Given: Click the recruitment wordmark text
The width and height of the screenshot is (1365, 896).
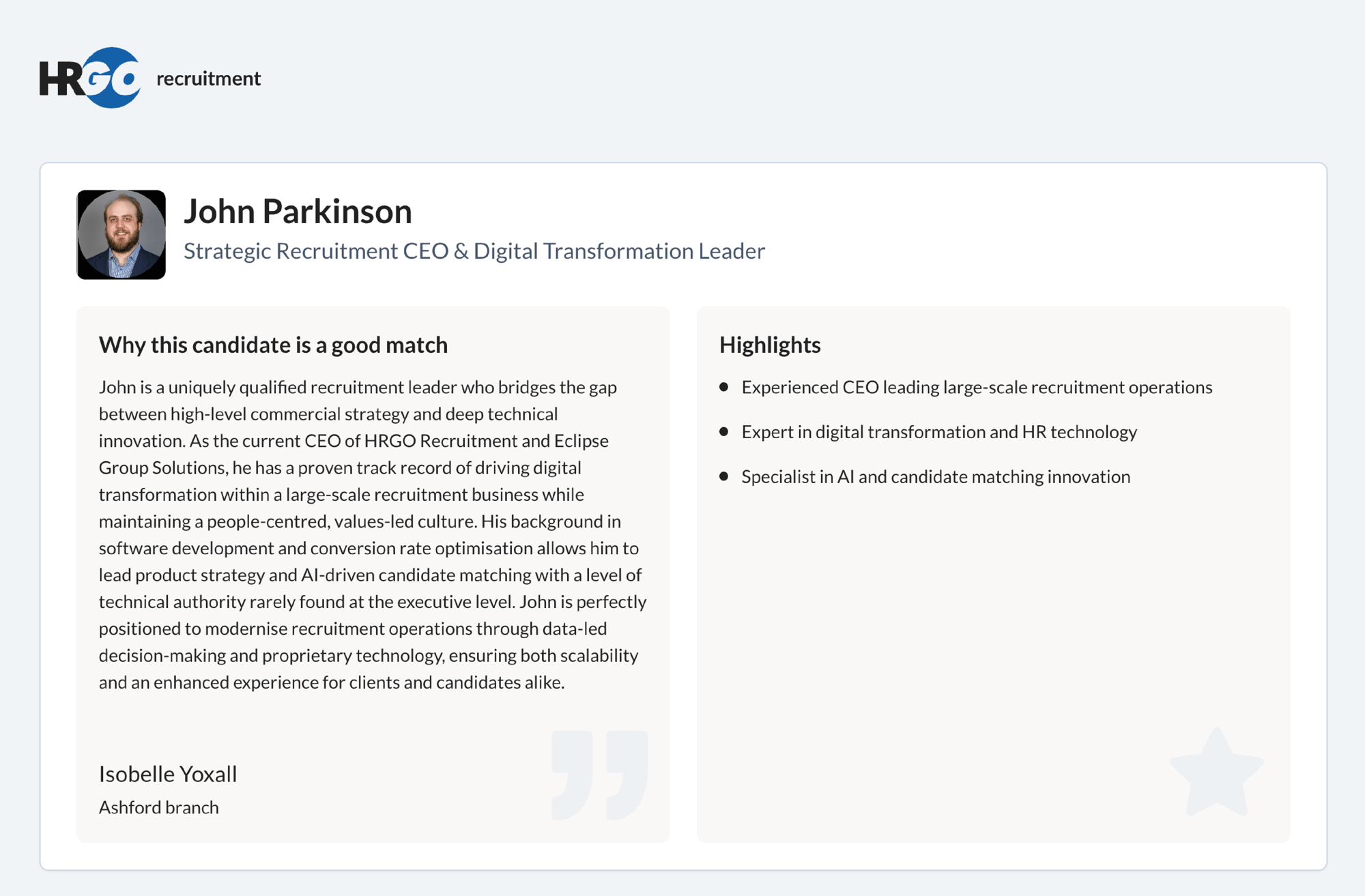Looking at the screenshot, I should tap(208, 78).
